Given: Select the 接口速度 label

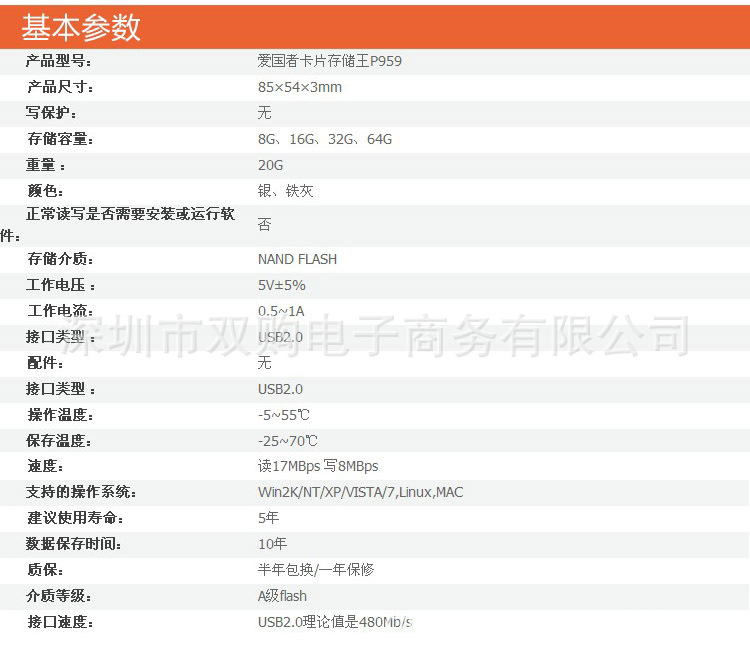Looking at the screenshot, I should 60,622.
